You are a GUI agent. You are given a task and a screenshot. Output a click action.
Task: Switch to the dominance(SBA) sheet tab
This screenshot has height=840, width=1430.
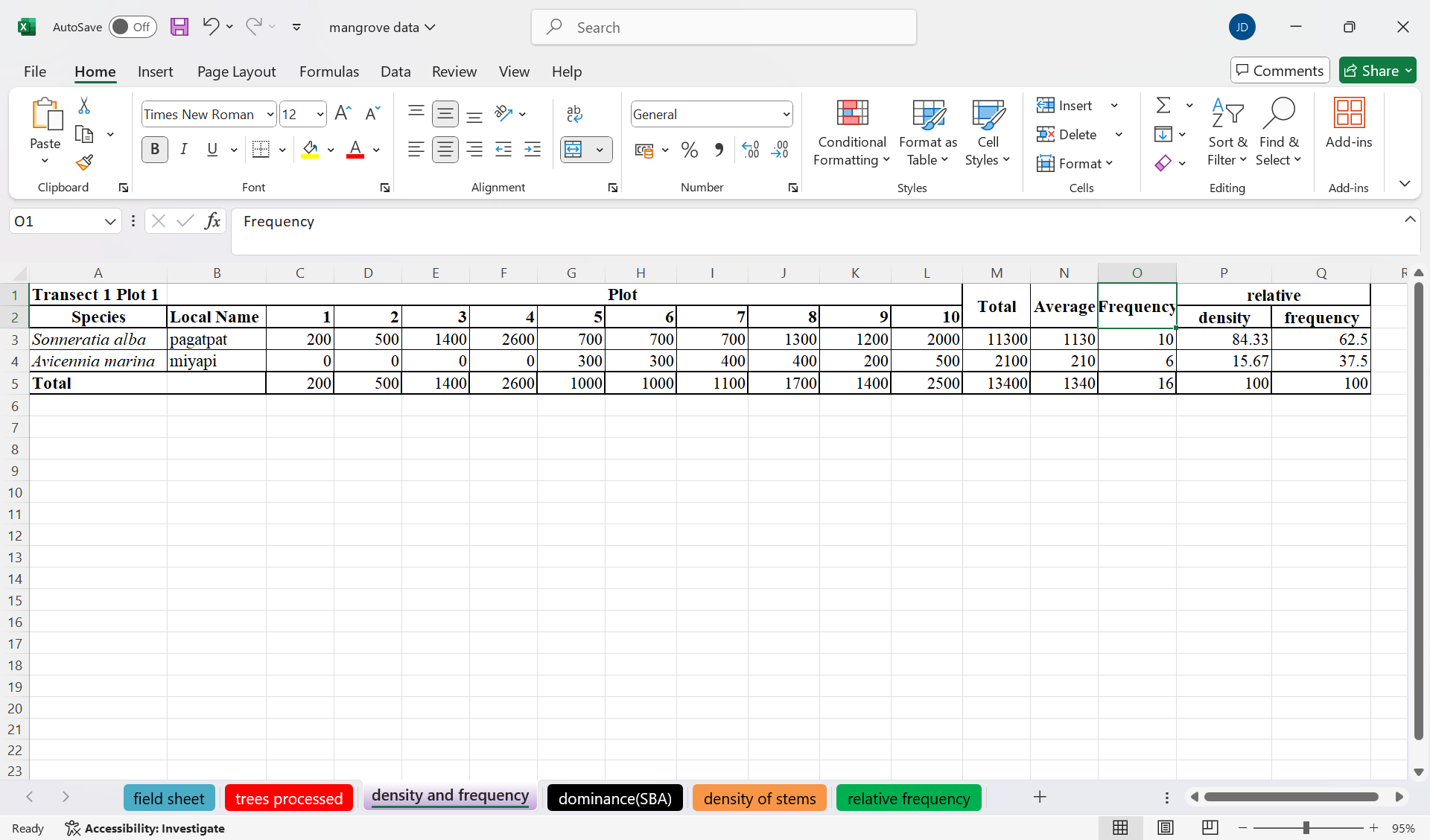tap(614, 798)
